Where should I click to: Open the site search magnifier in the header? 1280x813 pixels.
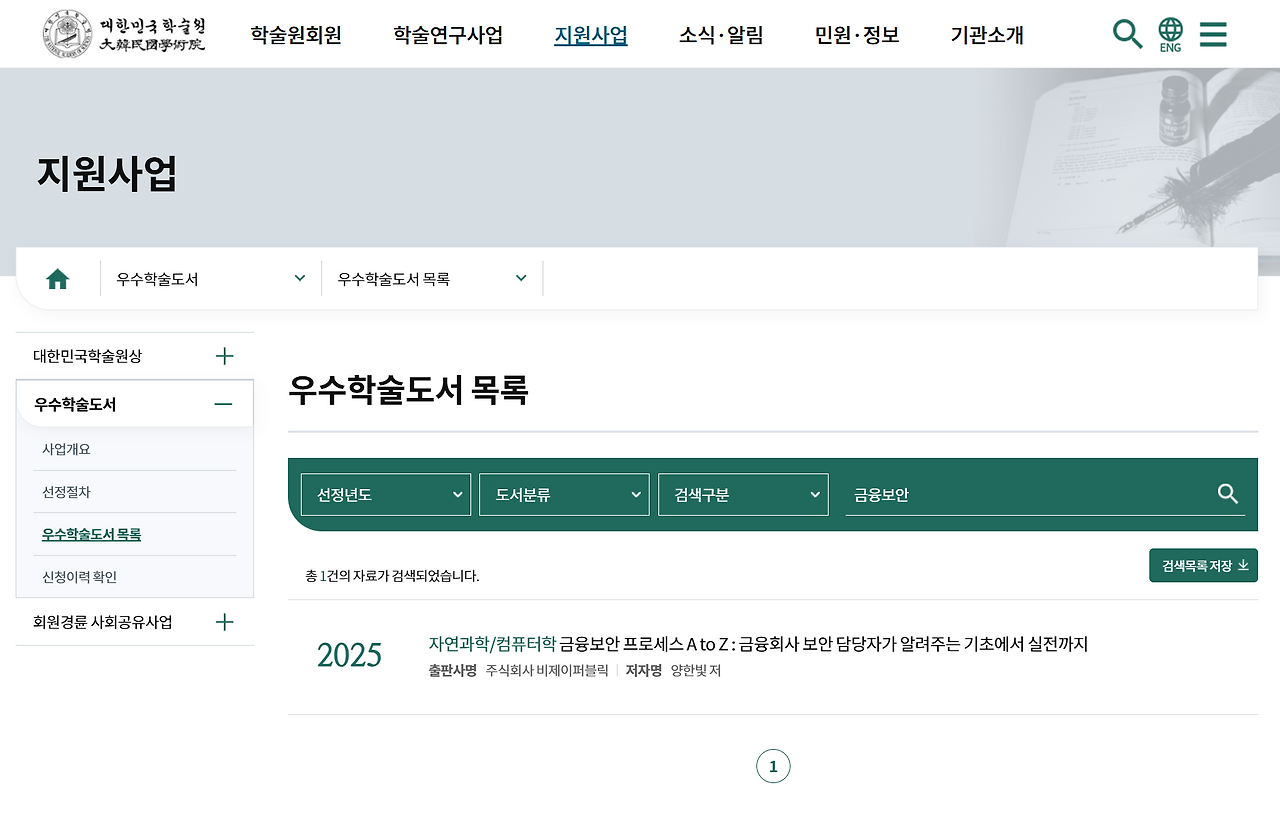[x=1127, y=33]
